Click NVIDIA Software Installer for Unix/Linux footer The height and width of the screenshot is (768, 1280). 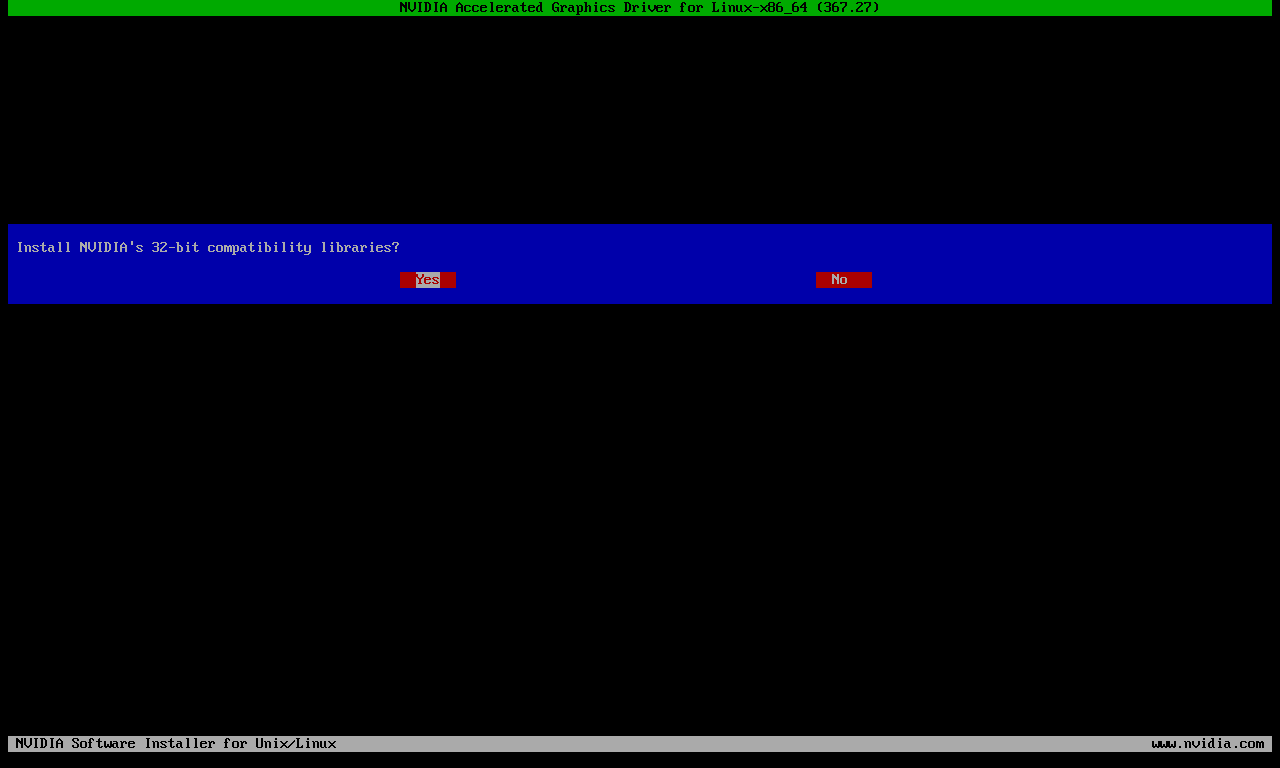click(x=176, y=744)
